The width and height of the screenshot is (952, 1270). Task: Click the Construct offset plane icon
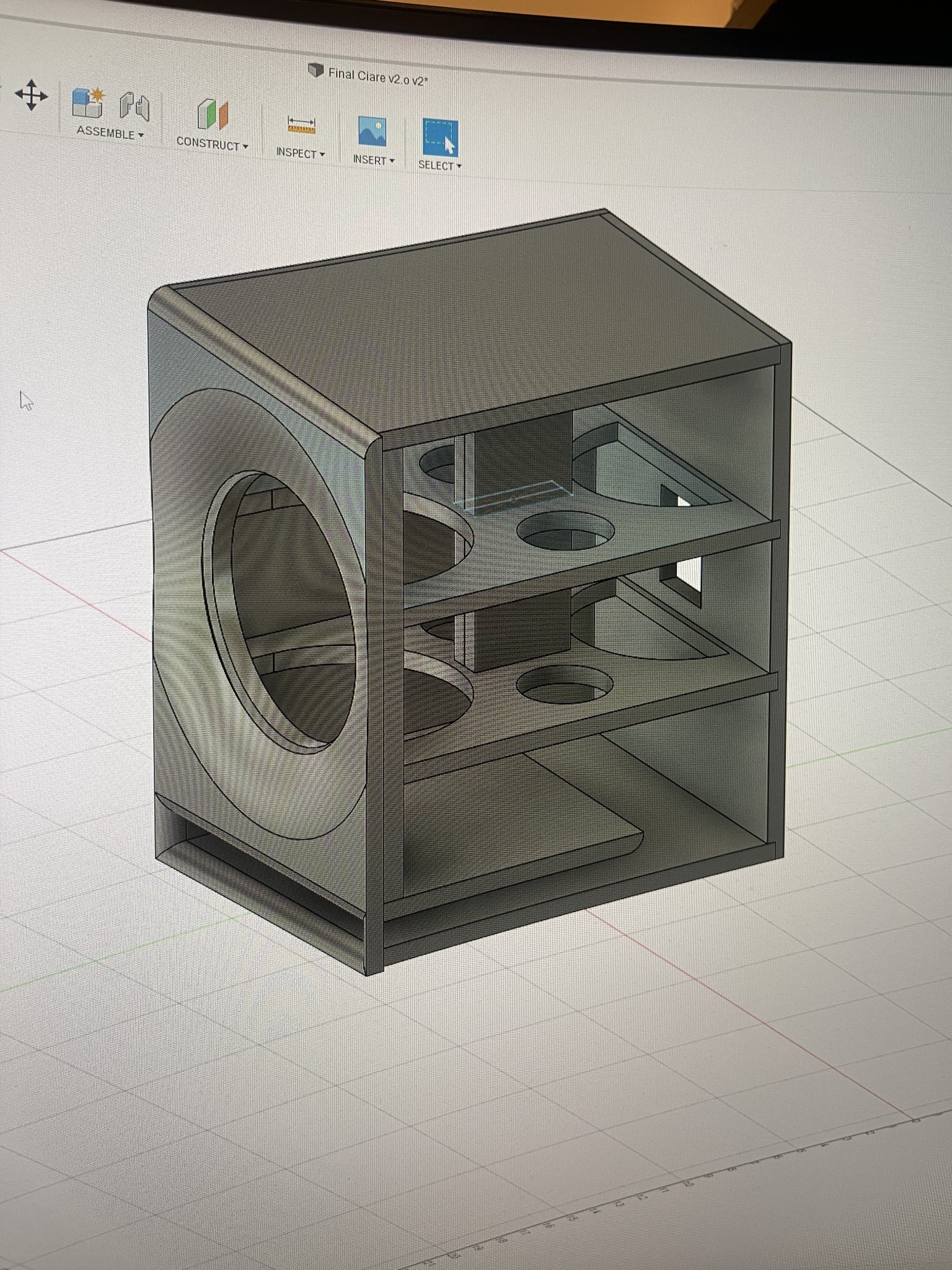click(212, 115)
